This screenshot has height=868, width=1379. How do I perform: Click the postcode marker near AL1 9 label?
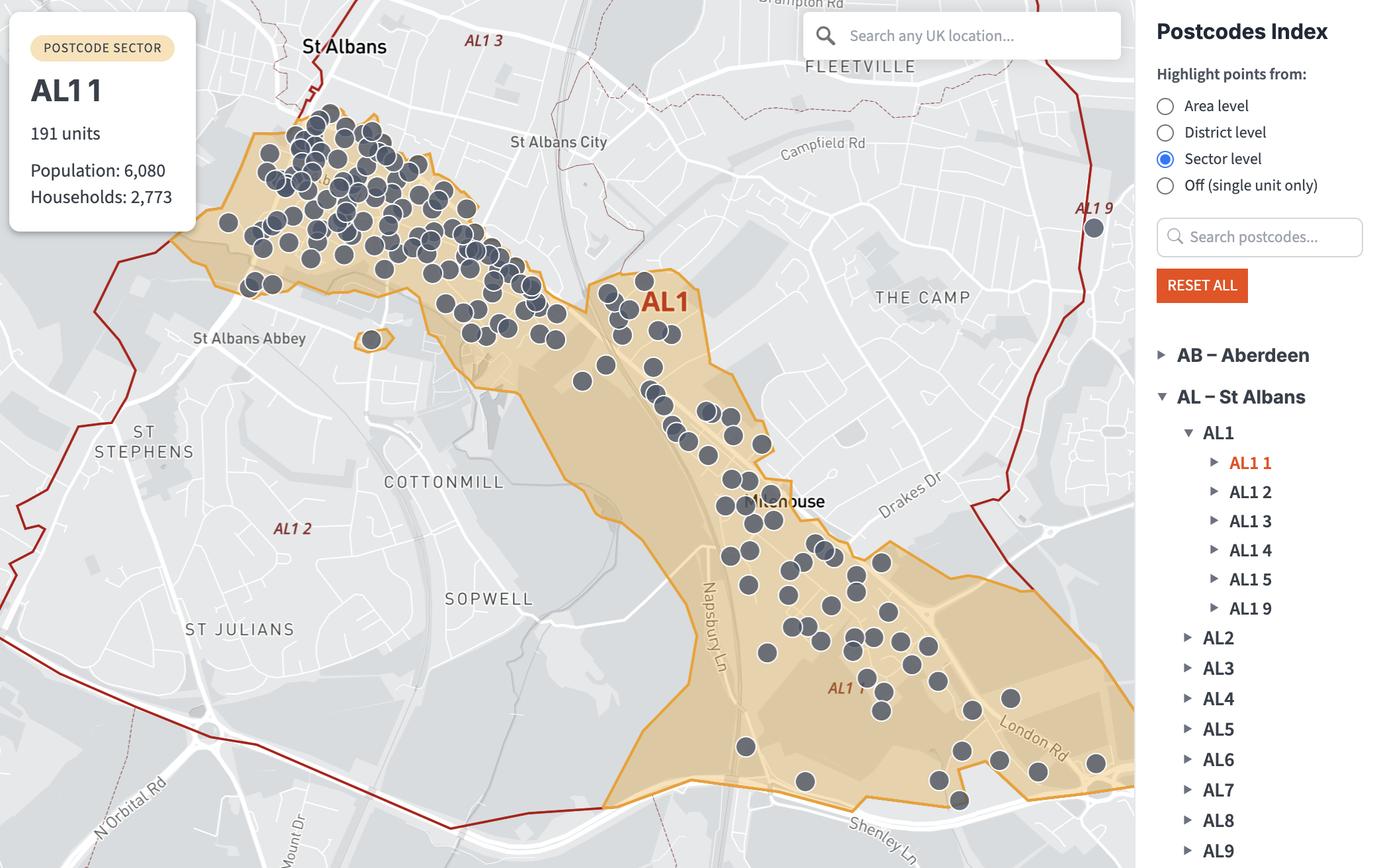tap(1094, 228)
